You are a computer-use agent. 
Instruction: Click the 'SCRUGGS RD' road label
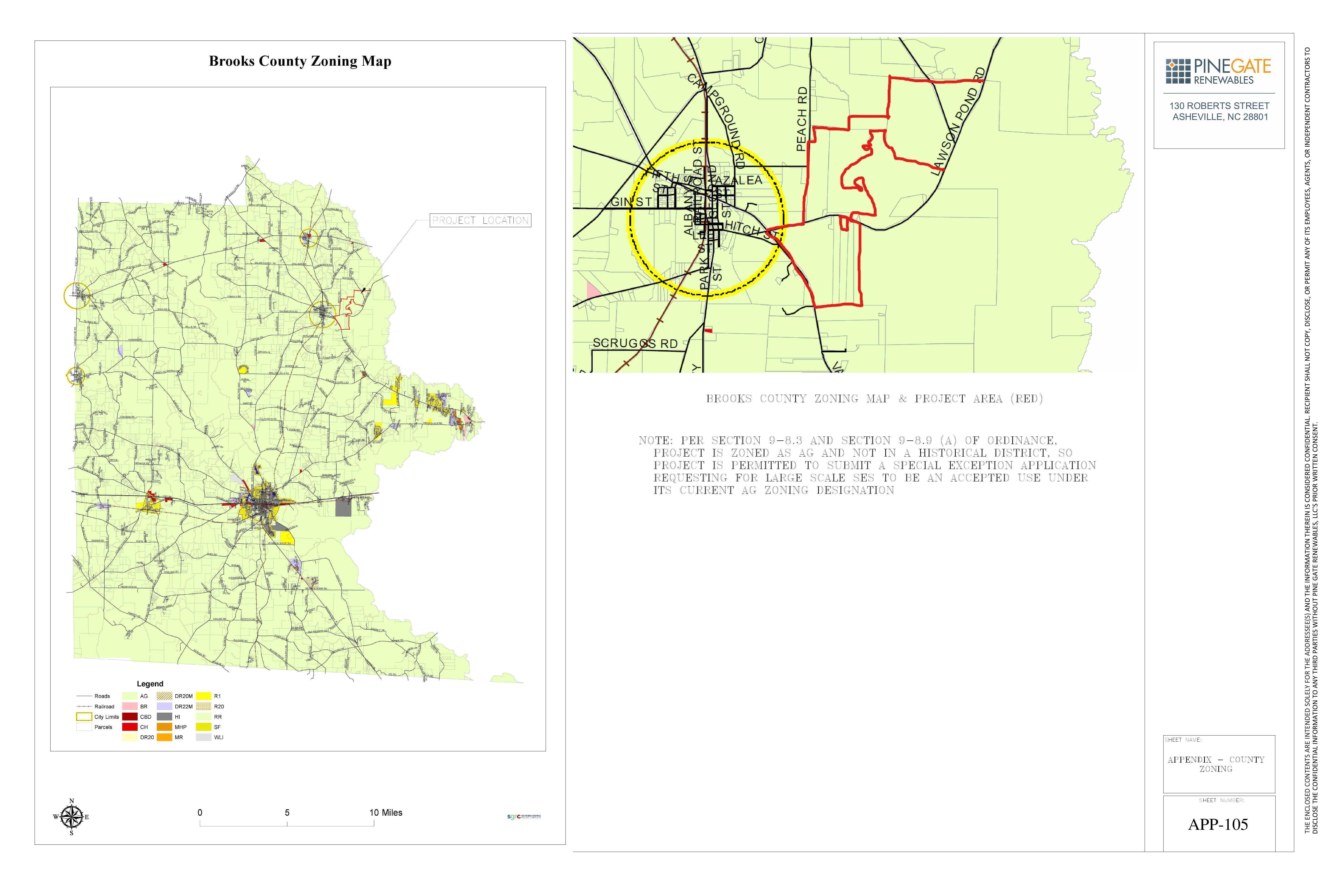635,343
